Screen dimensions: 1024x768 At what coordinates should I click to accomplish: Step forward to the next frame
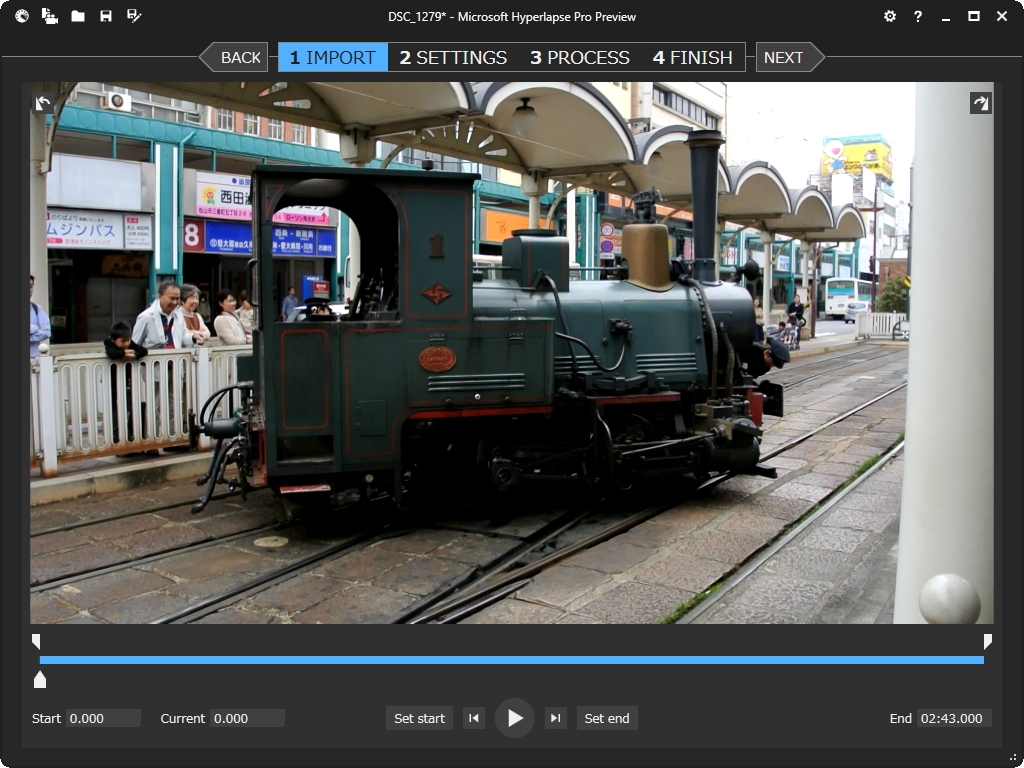(x=555, y=717)
